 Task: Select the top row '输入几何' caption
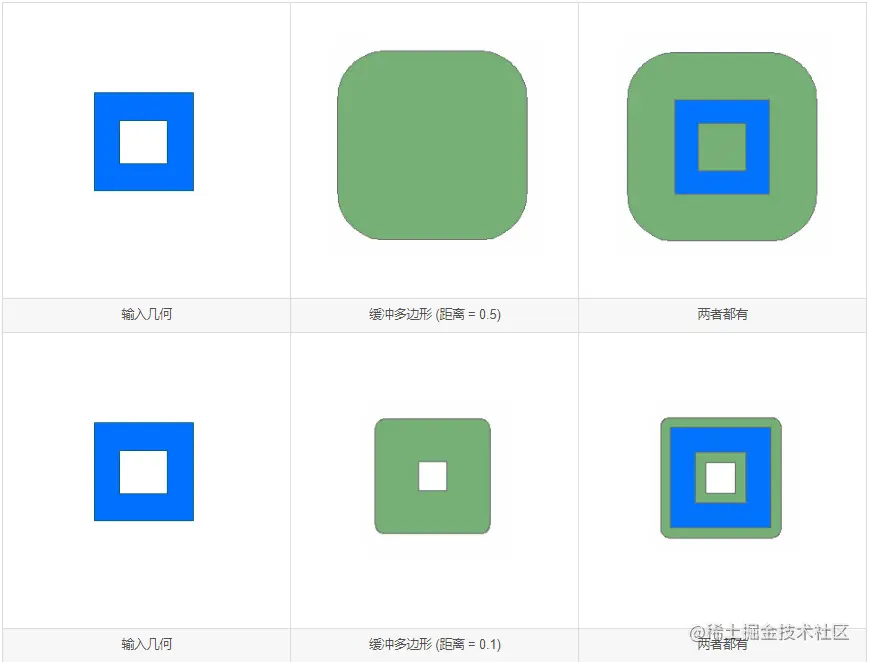(x=147, y=314)
